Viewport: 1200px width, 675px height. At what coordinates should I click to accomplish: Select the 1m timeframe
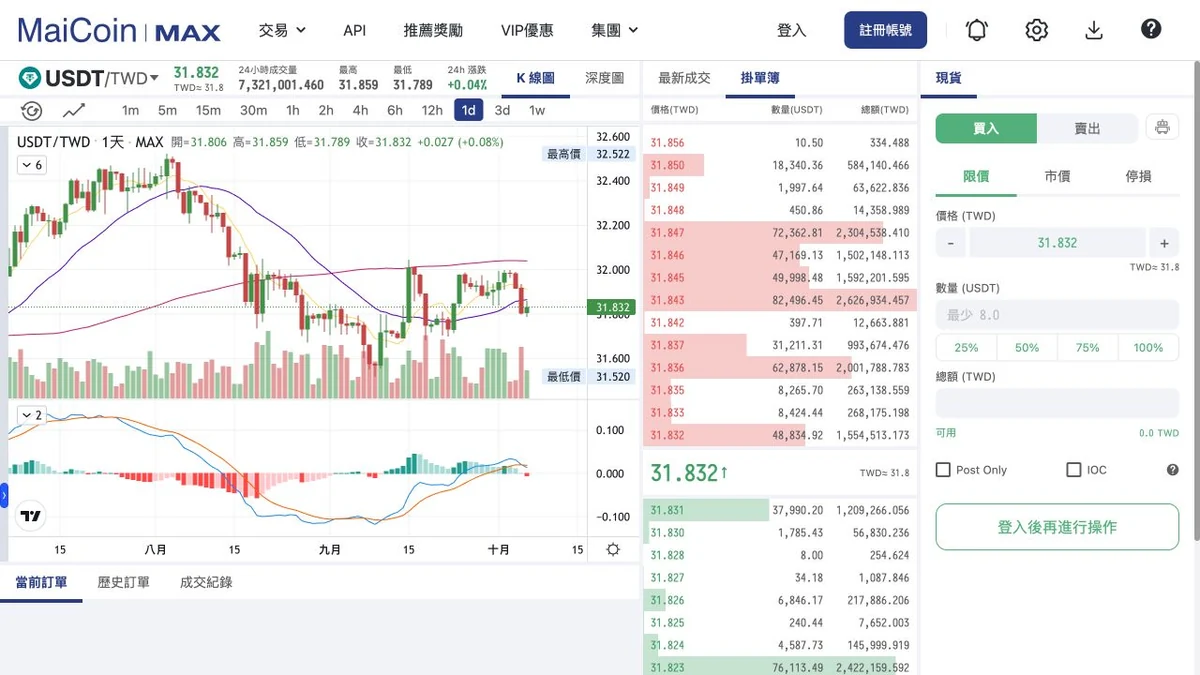(130, 110)
